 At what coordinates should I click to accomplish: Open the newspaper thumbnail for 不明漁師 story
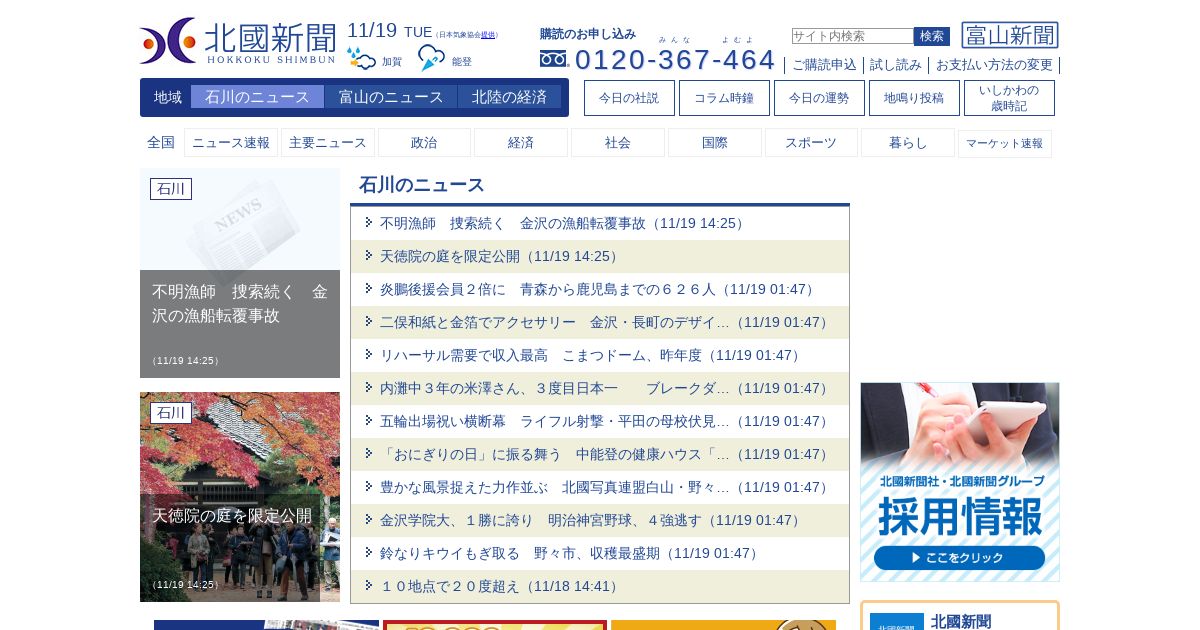pos(240,273)
